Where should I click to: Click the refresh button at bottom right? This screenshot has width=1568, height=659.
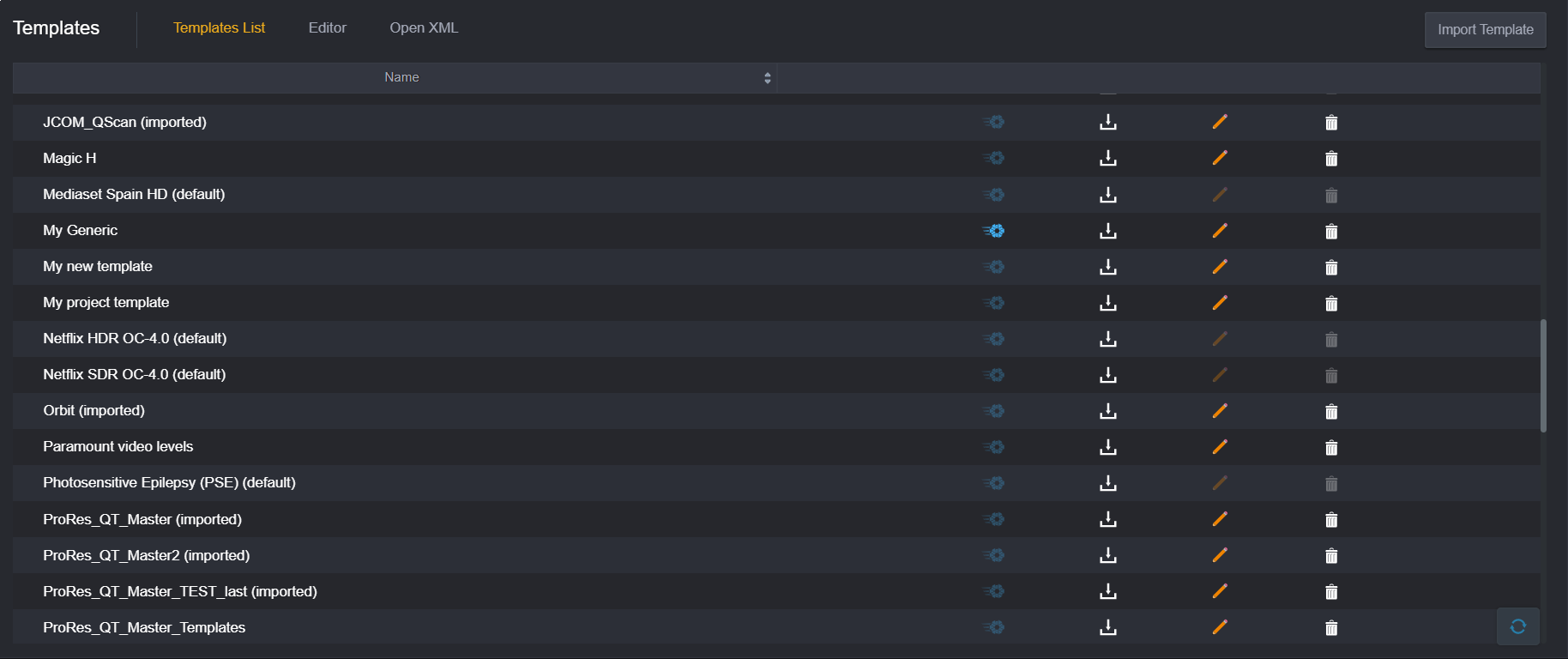[x=1518, y=626]
